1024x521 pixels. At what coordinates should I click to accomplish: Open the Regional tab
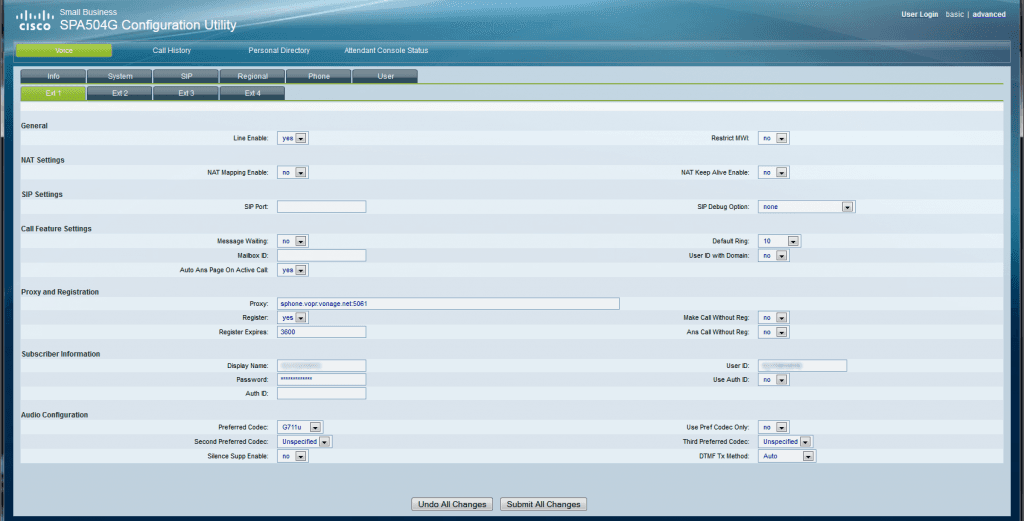(252, 76)
